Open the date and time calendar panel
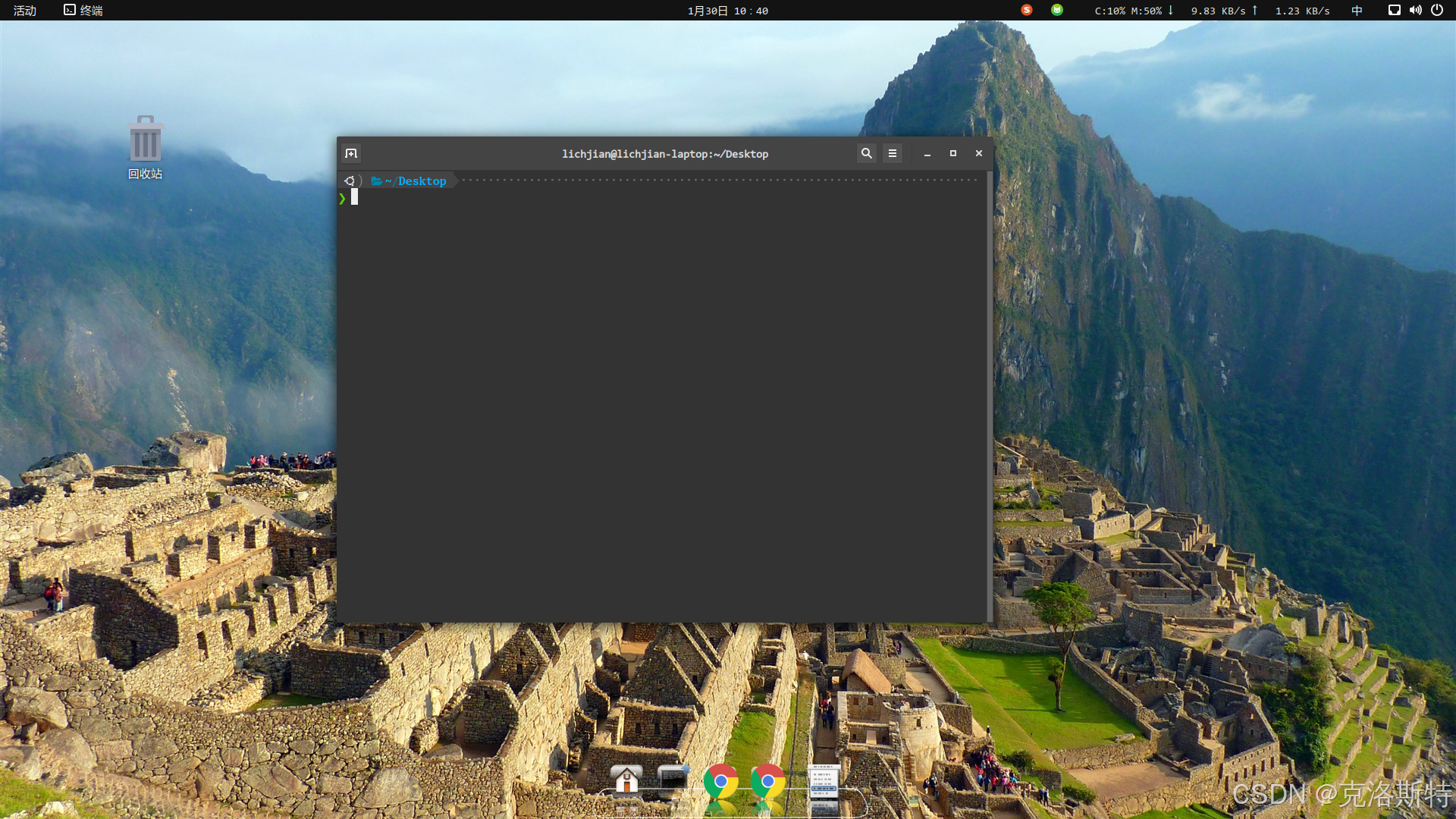 727,11
